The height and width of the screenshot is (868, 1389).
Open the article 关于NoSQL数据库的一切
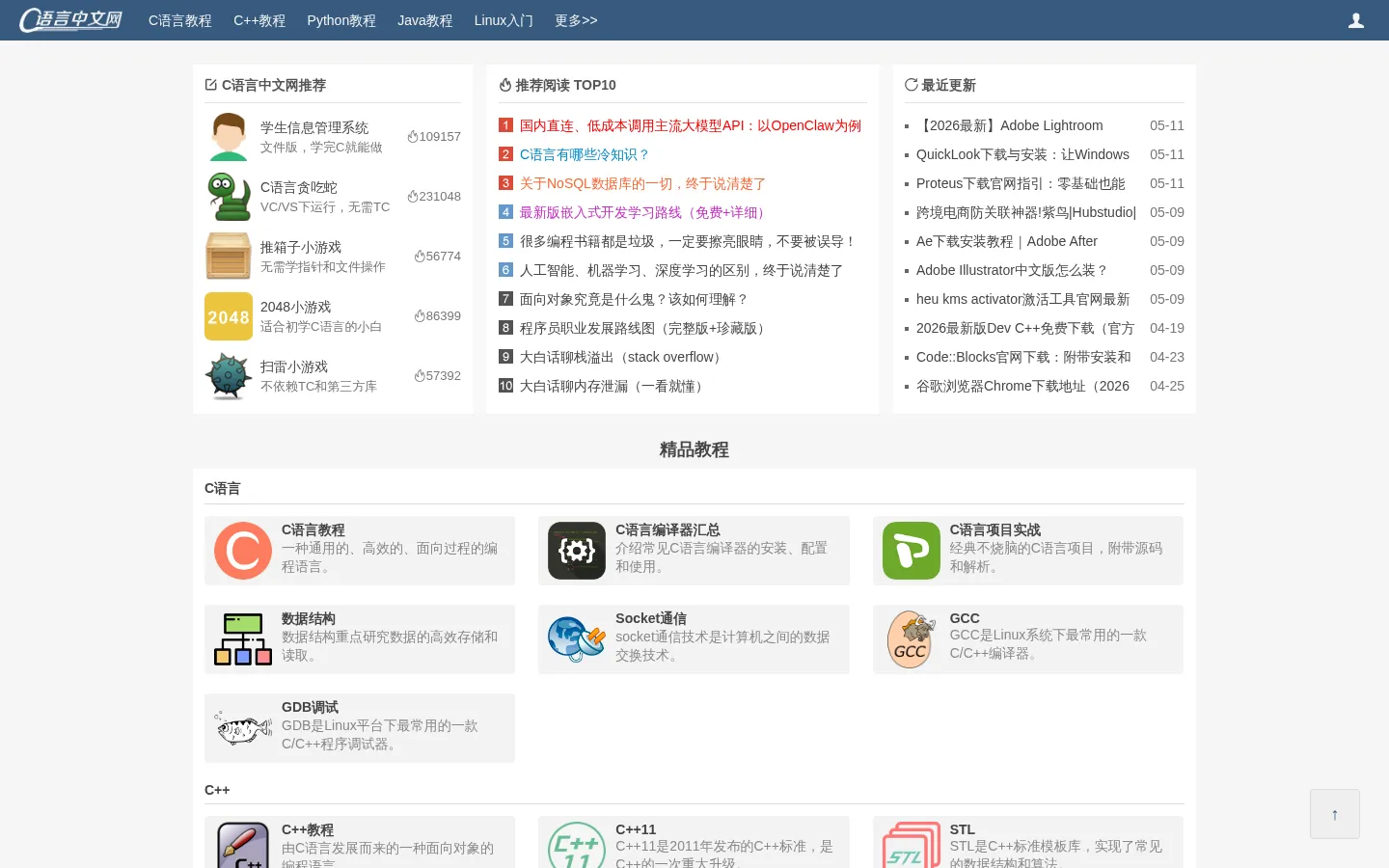point(642,183)
